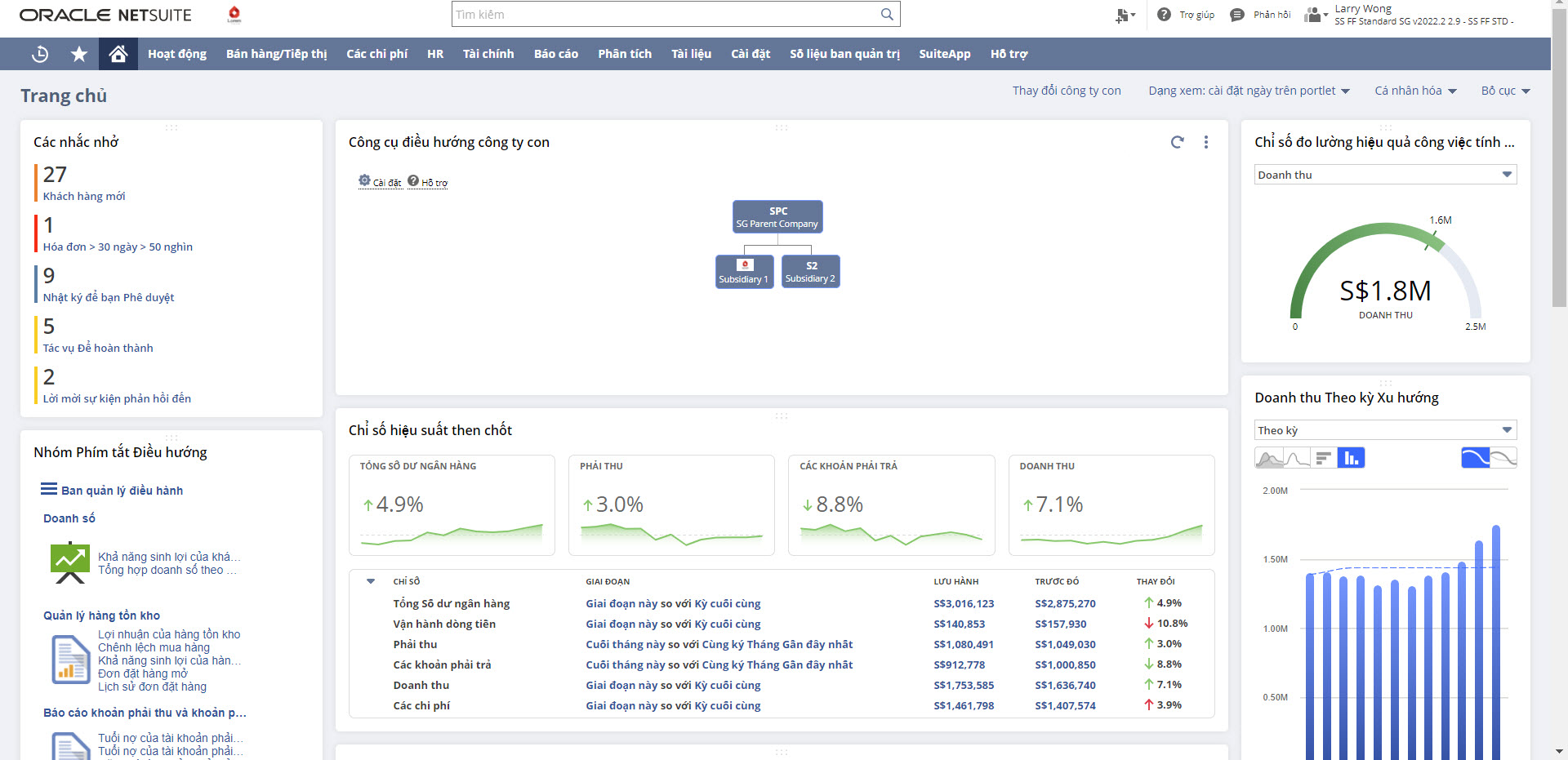Open the SuiteApp menu
The image size is (1568, 760).
(x=945, y=54)
